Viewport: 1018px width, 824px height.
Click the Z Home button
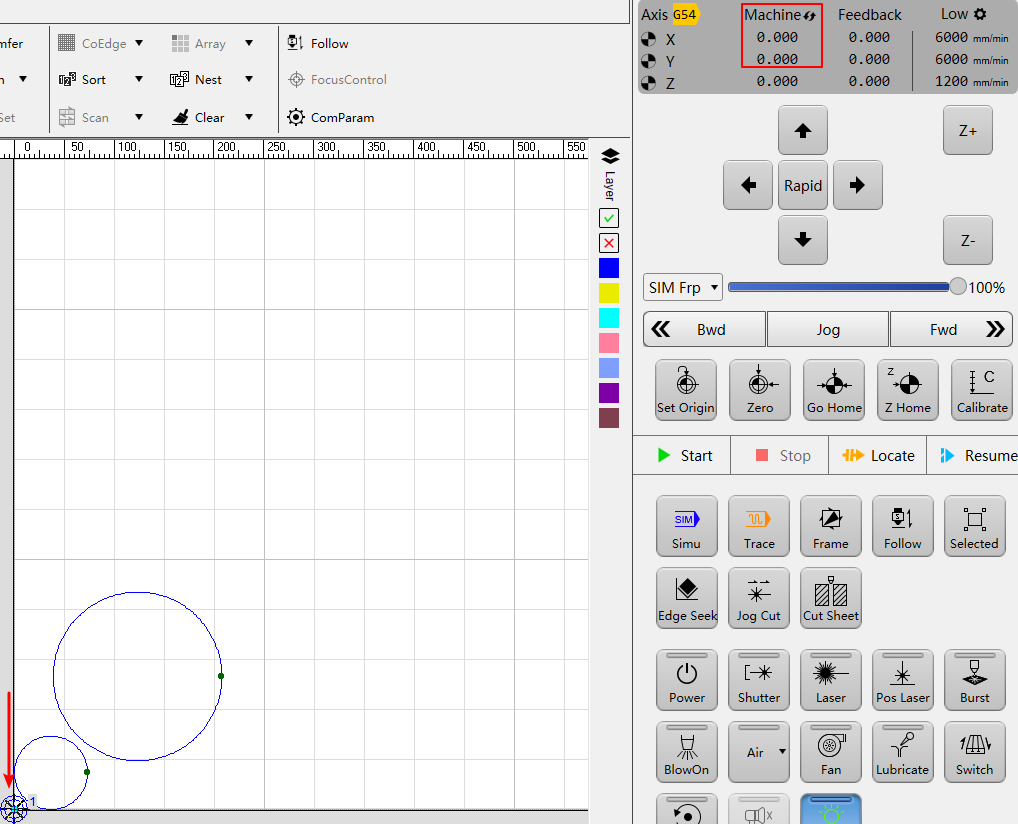(x=908, y=390)
